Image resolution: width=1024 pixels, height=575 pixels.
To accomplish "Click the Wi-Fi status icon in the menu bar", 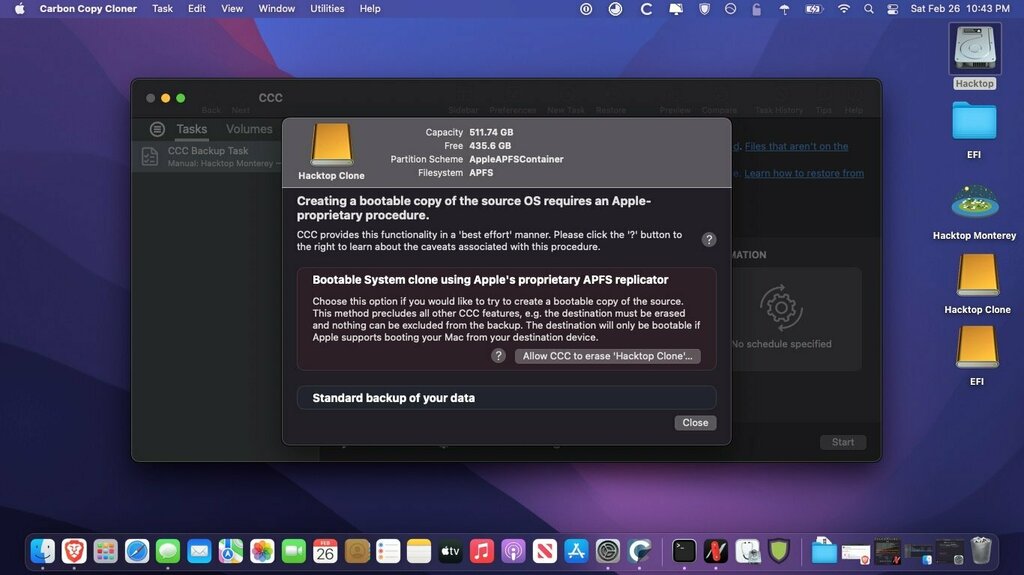I will pyautogui.click(x=844, y=9).
